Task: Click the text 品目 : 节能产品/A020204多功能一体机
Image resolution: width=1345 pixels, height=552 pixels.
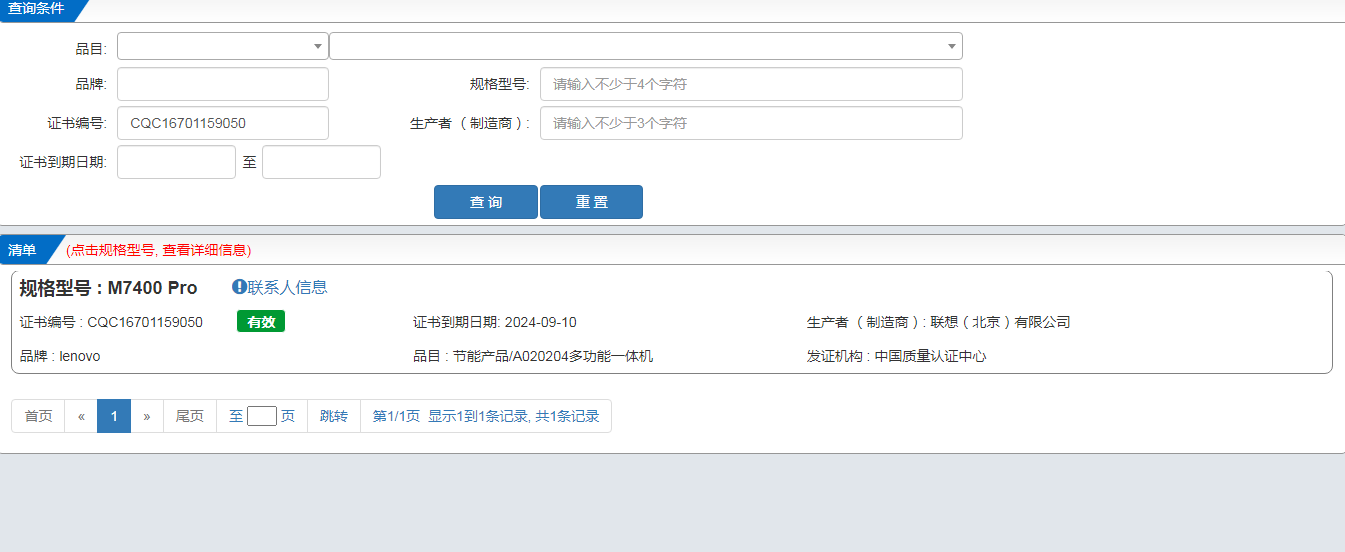Action: pyautogui.click(x=533, y=356)
